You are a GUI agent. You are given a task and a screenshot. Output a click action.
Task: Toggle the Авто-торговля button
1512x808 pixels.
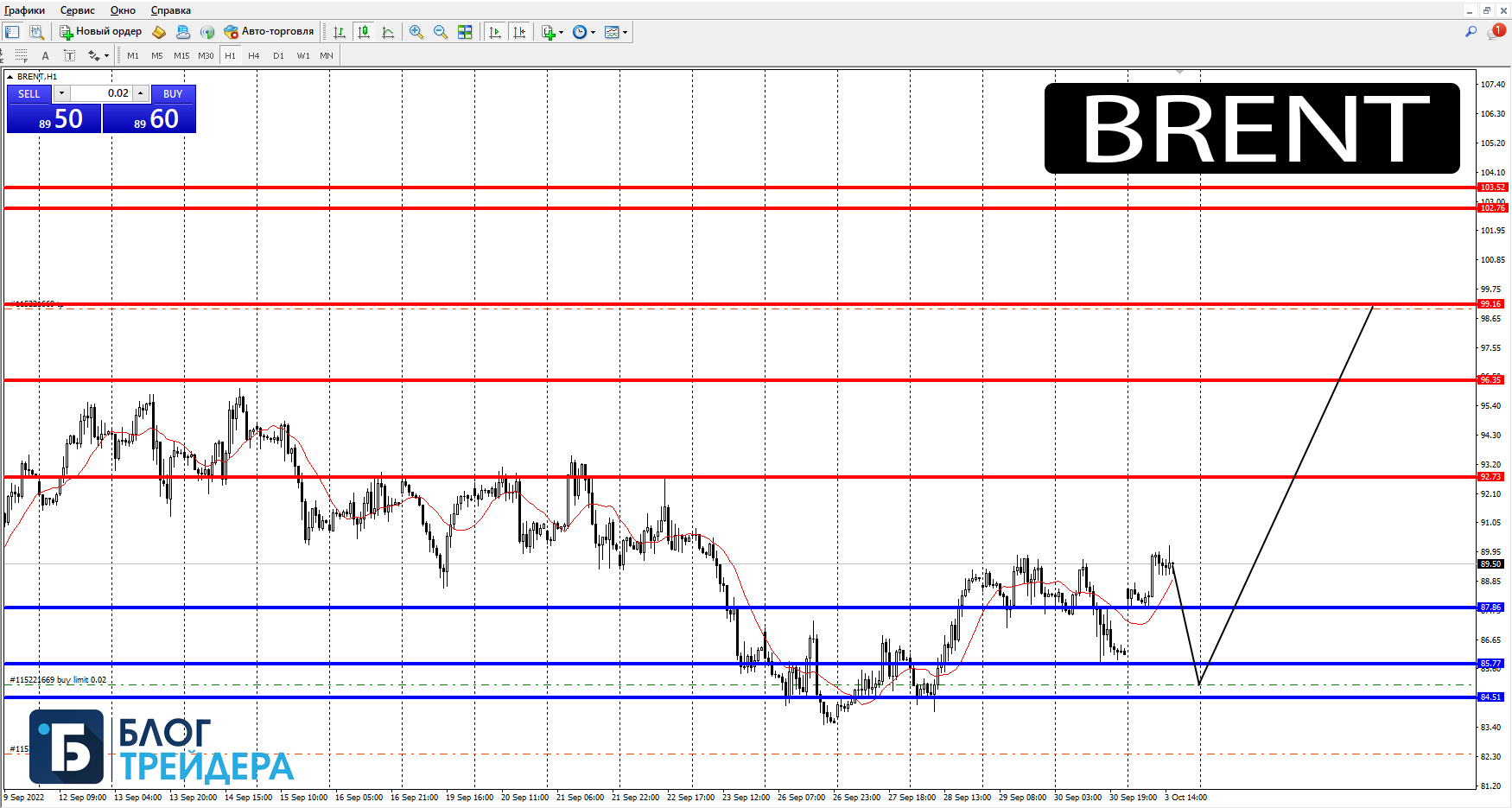point(269,32)
